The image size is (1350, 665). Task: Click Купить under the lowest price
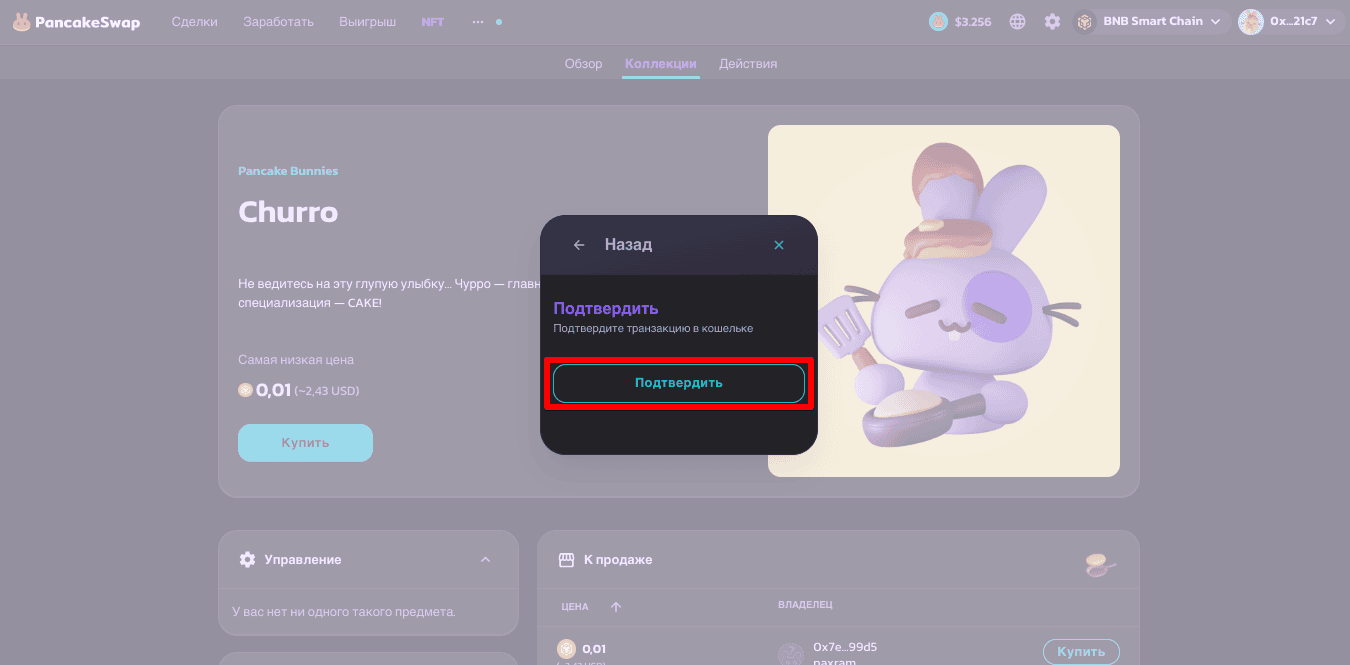(x=305, y=443)
